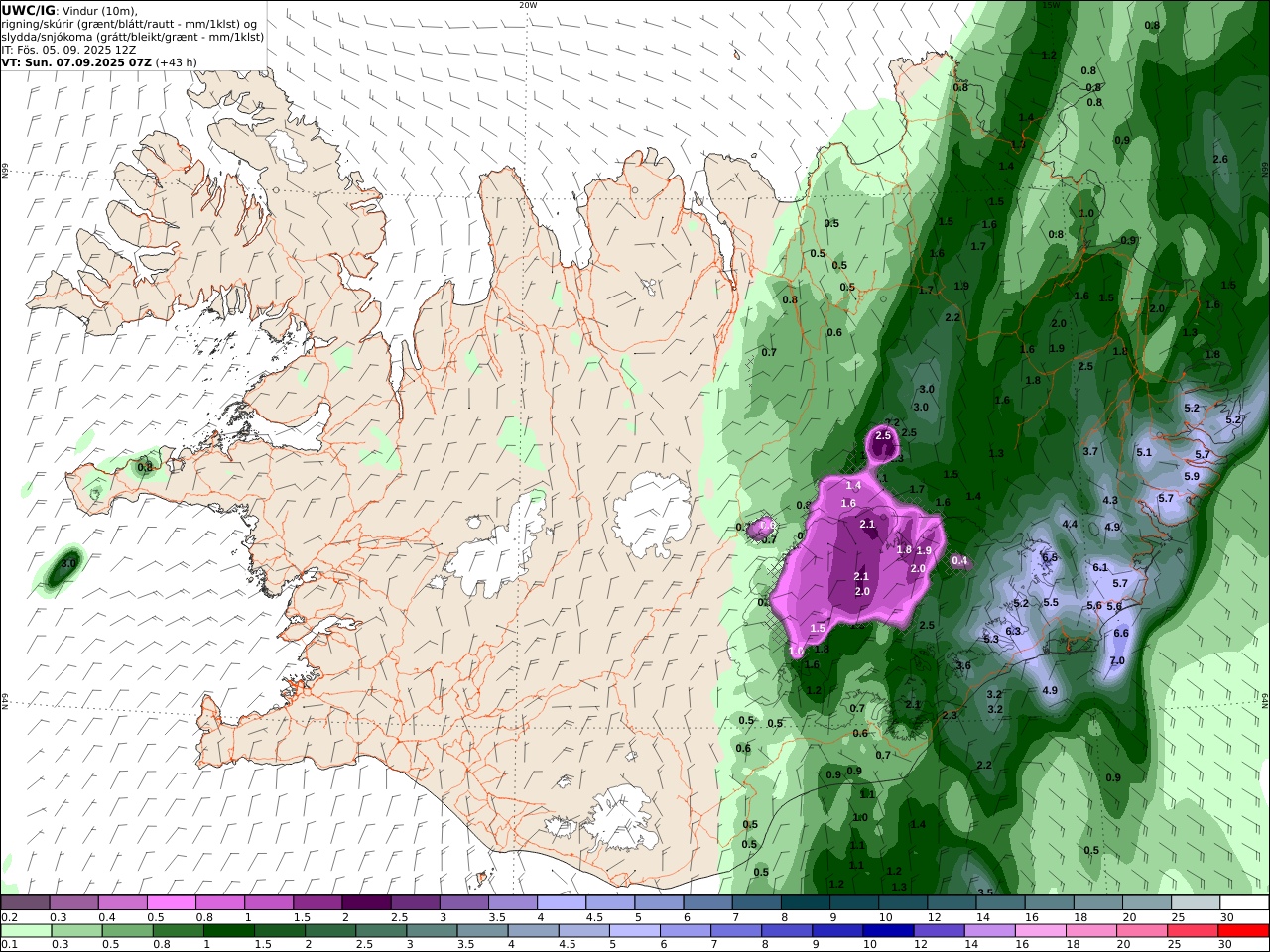
Task: Click the '0.2' label in upper legend row
Action: [8, 917]
